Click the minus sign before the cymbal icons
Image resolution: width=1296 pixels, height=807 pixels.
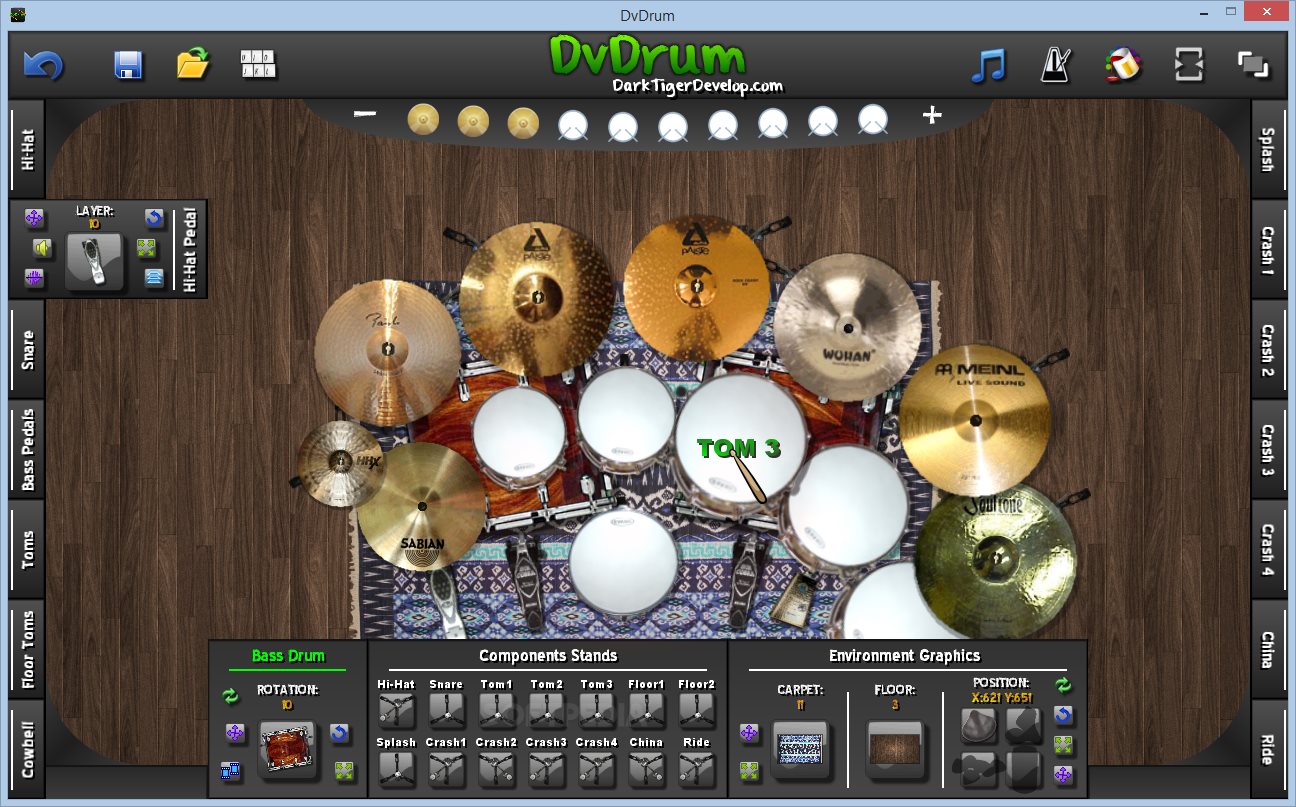[365, 114]
